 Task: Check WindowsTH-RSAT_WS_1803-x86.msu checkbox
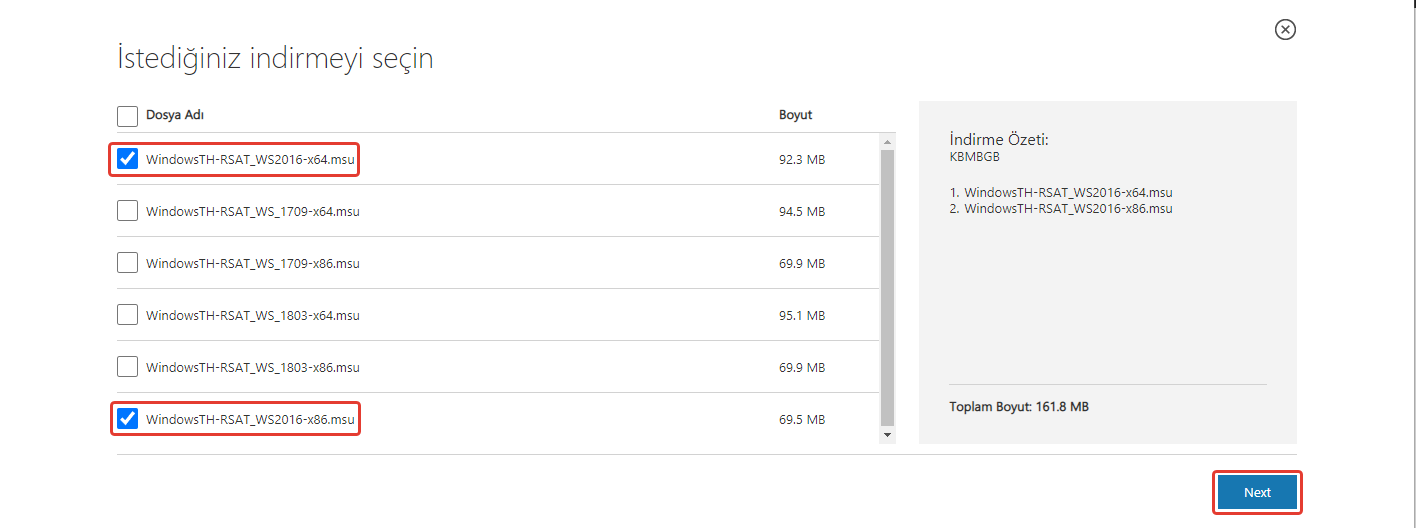coord(127,367)
